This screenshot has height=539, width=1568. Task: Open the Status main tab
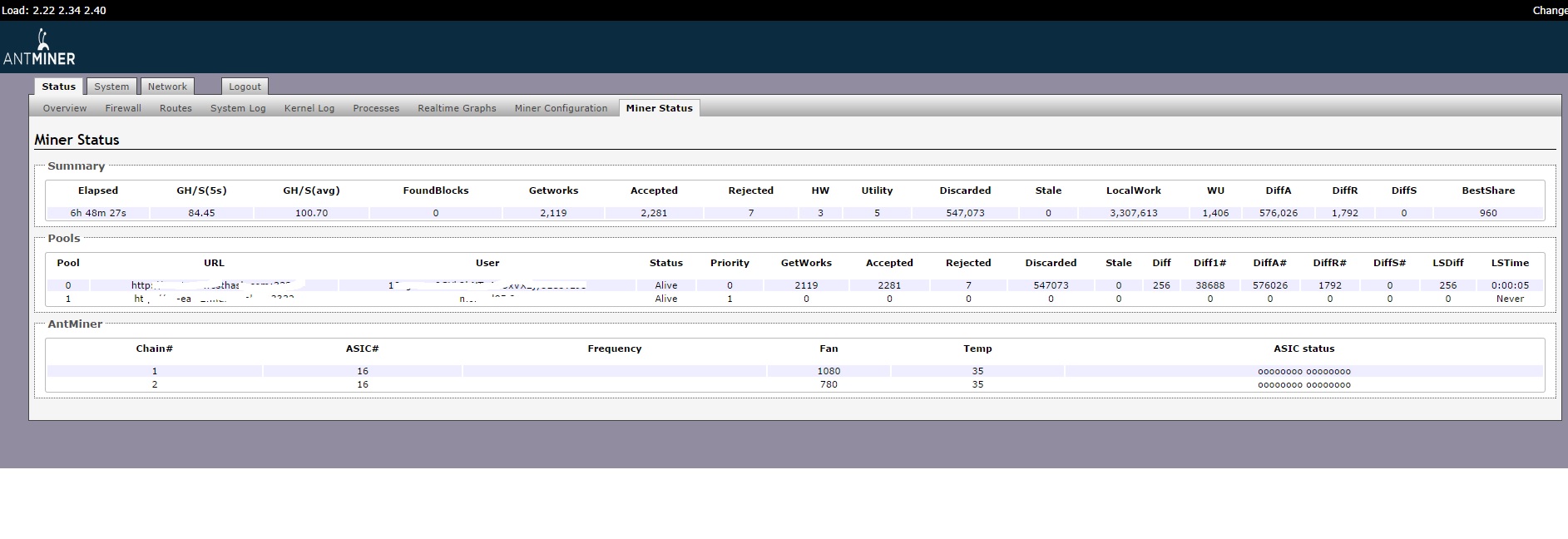coord(58,87)
